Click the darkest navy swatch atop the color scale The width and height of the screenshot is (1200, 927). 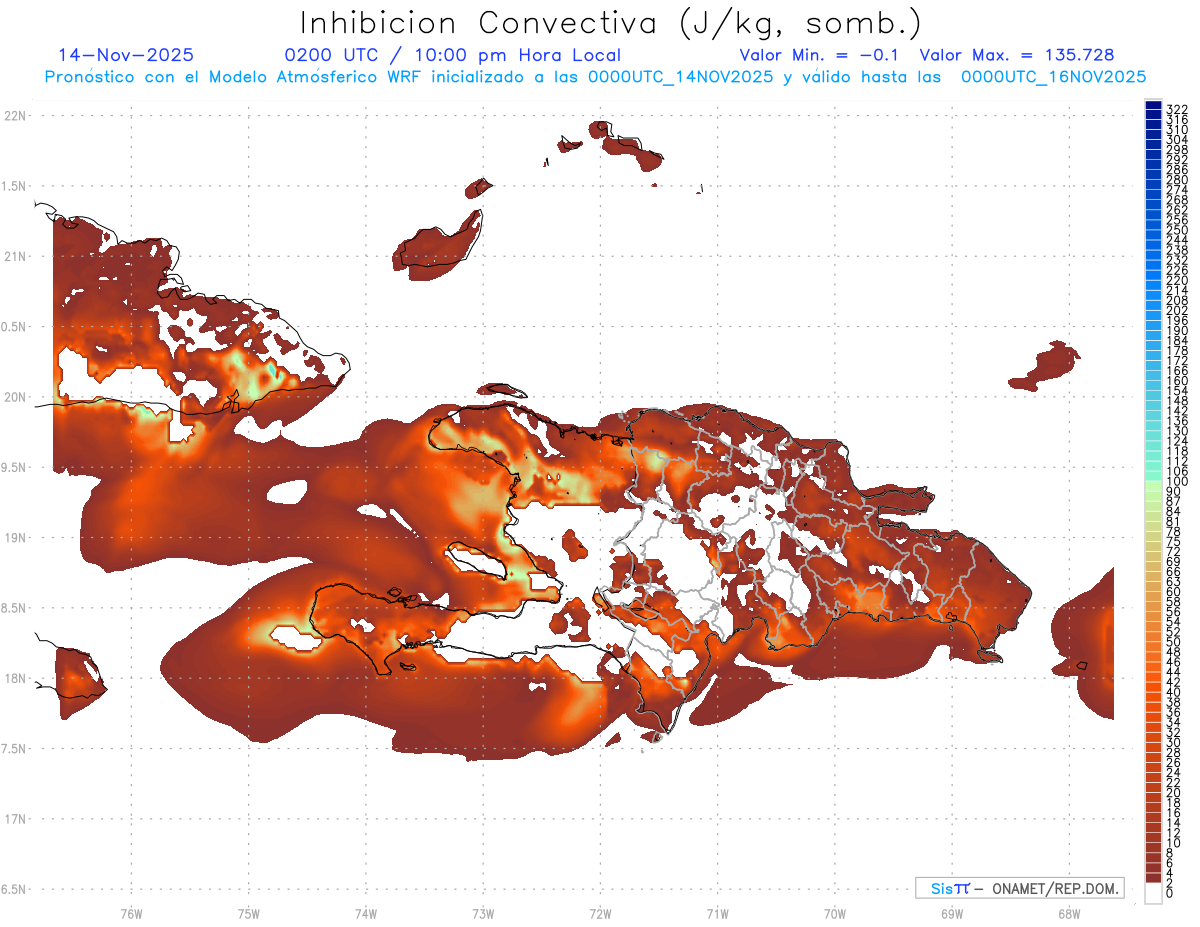pyautogui.click(x=1153, y=105)
